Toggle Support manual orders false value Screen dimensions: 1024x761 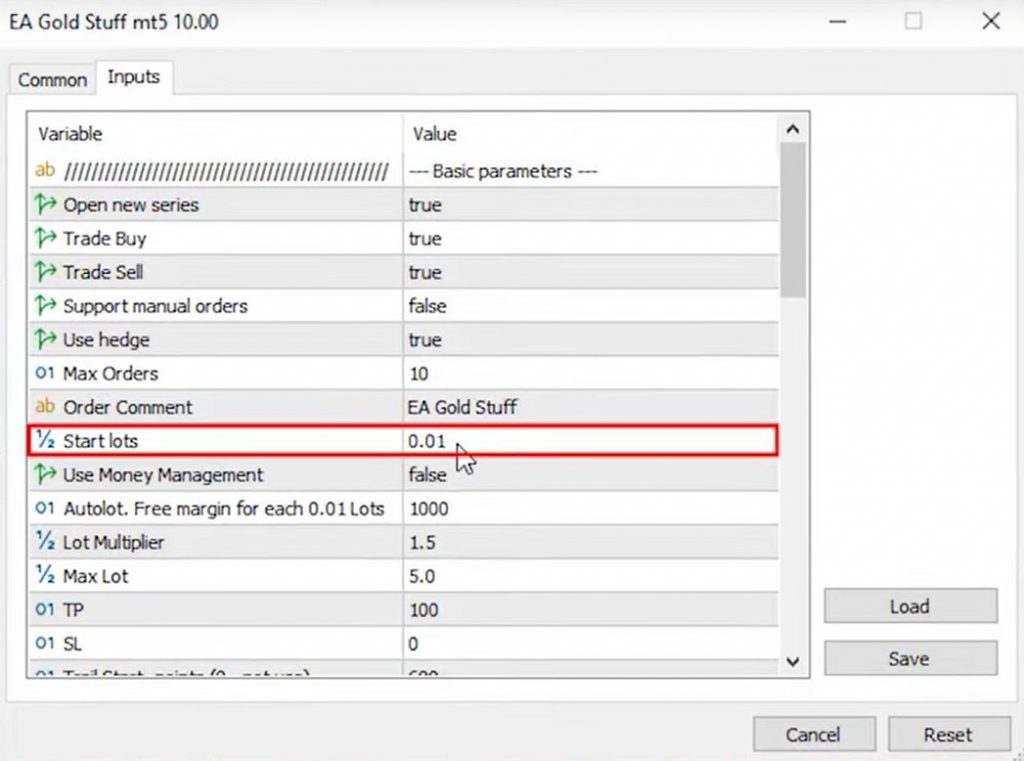click(428, 306)
